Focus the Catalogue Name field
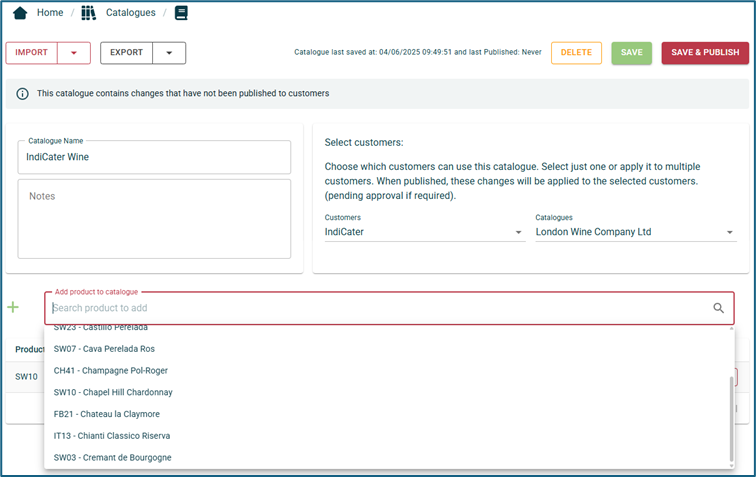 pyautogui.click(x=154, y=157)
